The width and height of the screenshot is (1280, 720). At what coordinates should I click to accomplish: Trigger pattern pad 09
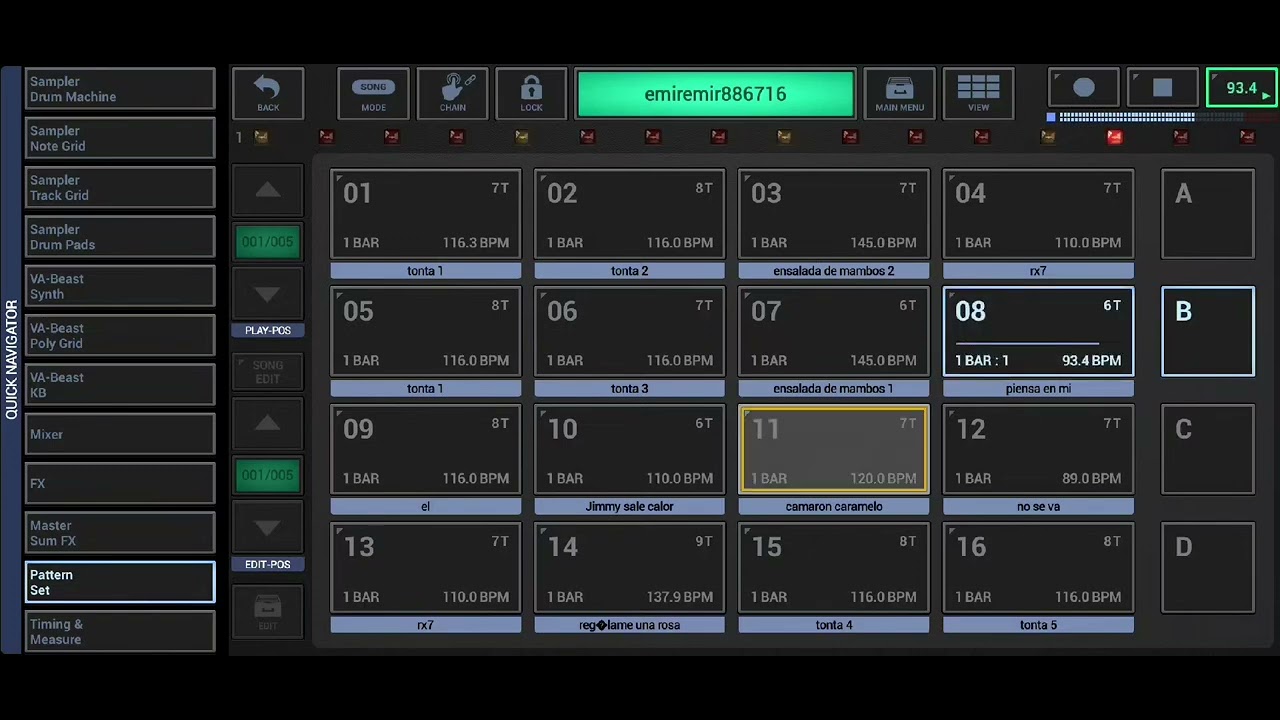pos(426,450)
